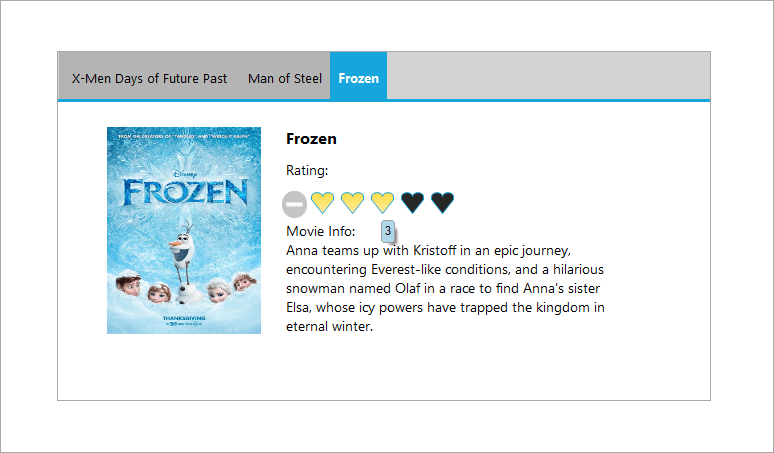Screen dimensions: 774x453
Task: Click the bold Frozen title heading
Action: (311, 139)
